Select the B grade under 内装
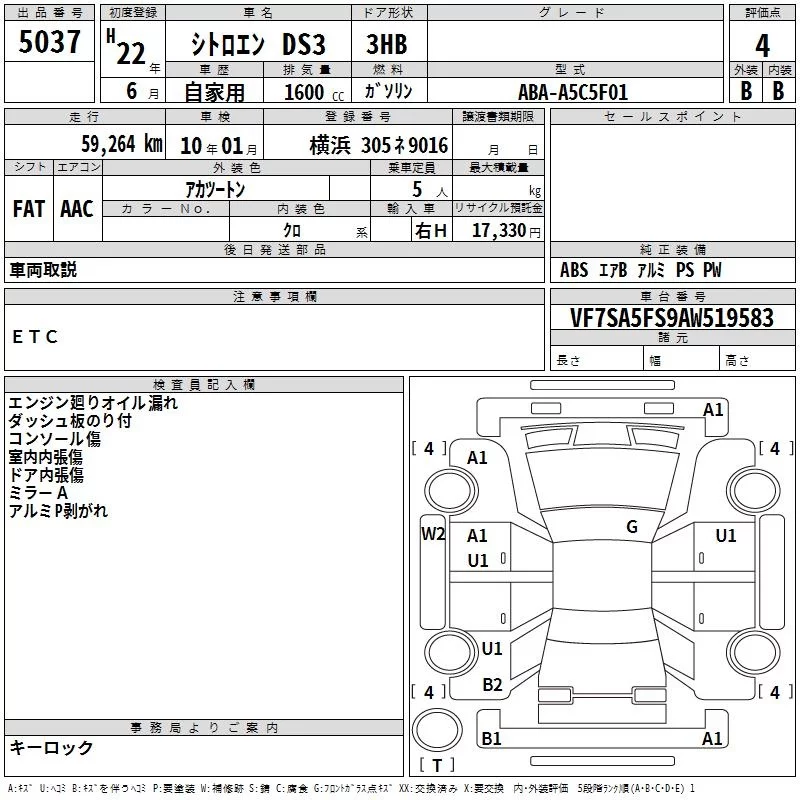Viewport: 800px width, 800px height. click(x=778, y=91)
